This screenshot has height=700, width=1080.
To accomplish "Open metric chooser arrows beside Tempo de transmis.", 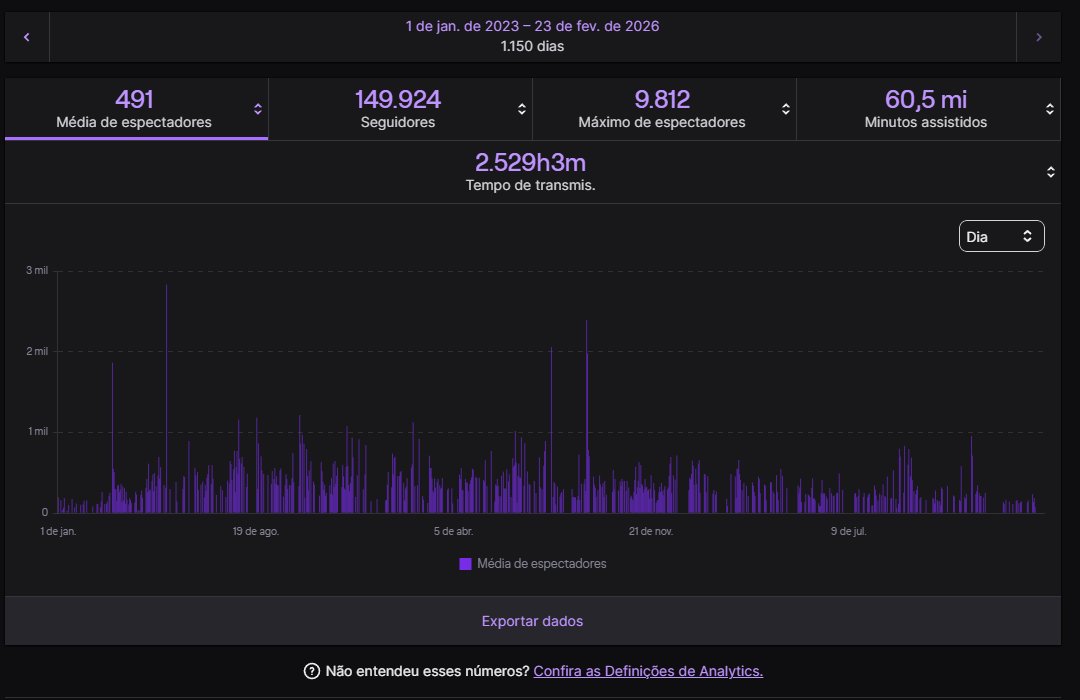I will tap(1050, 172).
